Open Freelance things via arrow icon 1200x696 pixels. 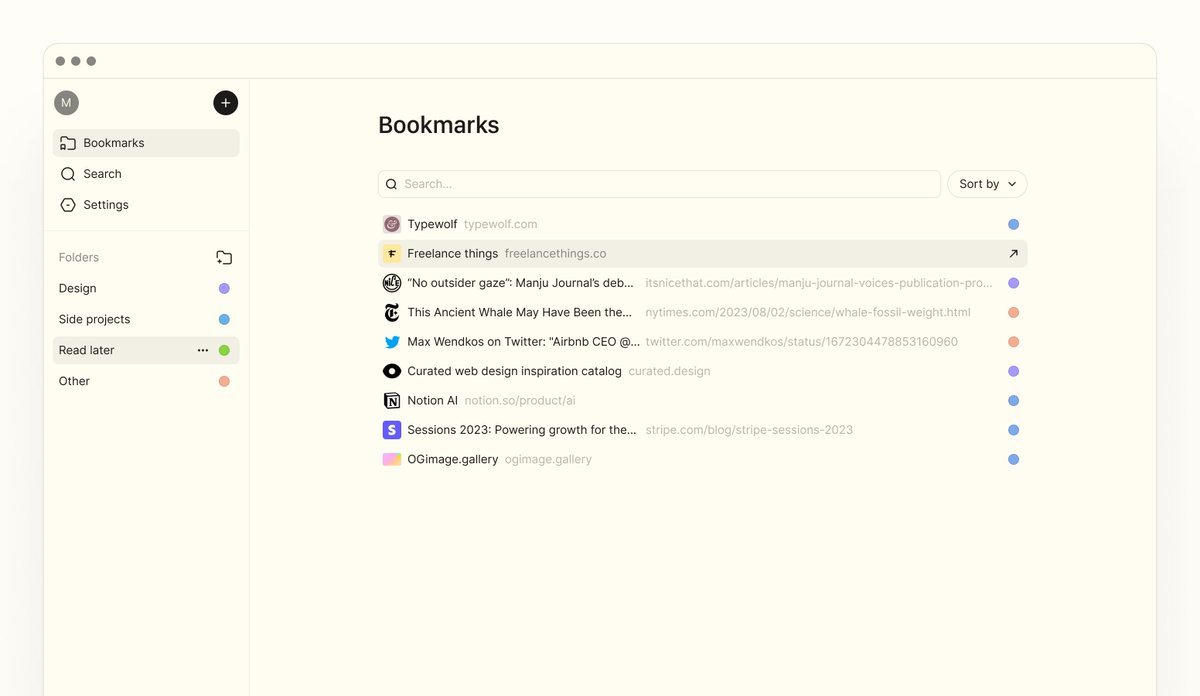[x=1013, y=253]
